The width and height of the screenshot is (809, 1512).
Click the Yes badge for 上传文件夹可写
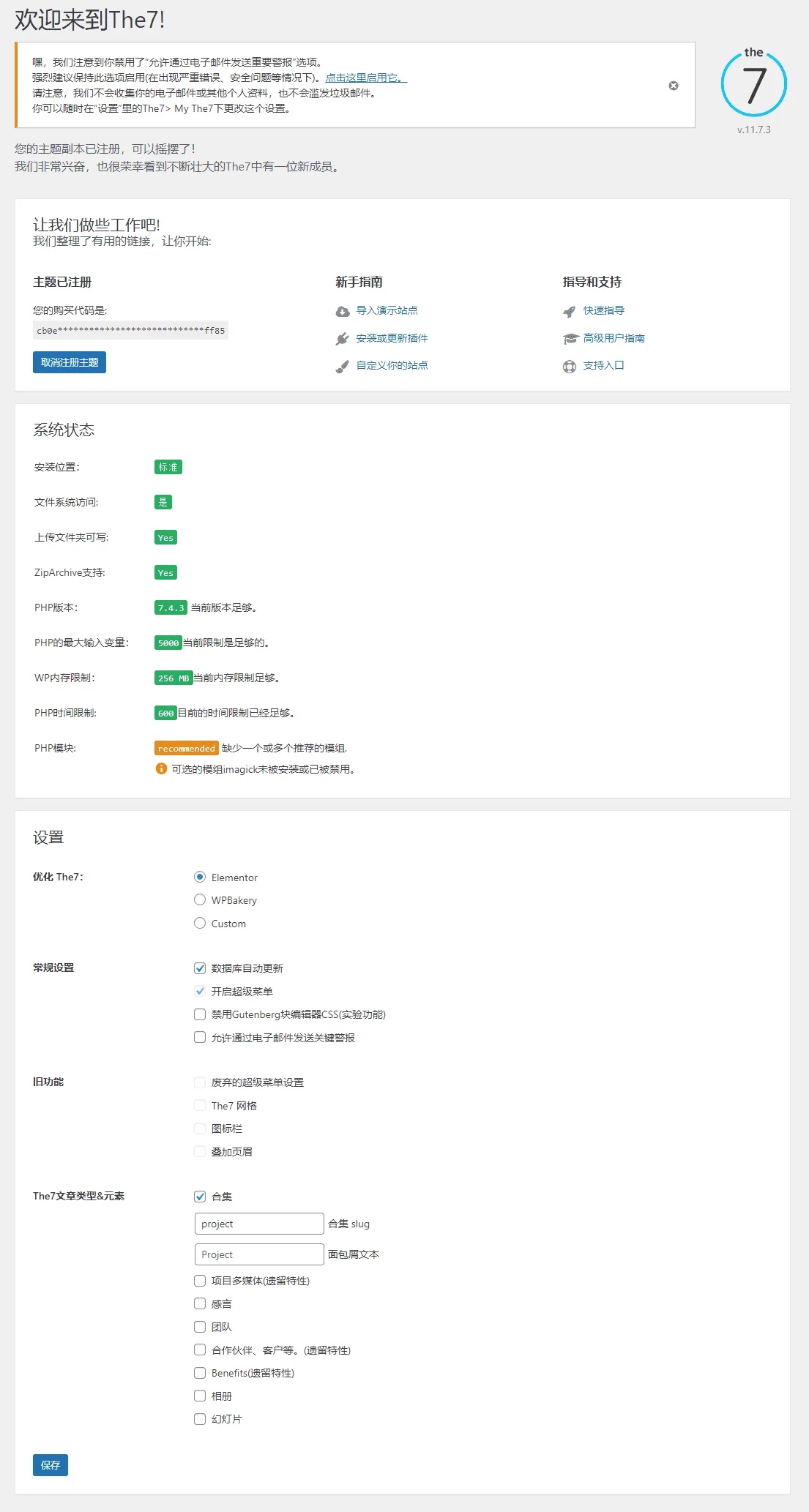tap(166, 537)
